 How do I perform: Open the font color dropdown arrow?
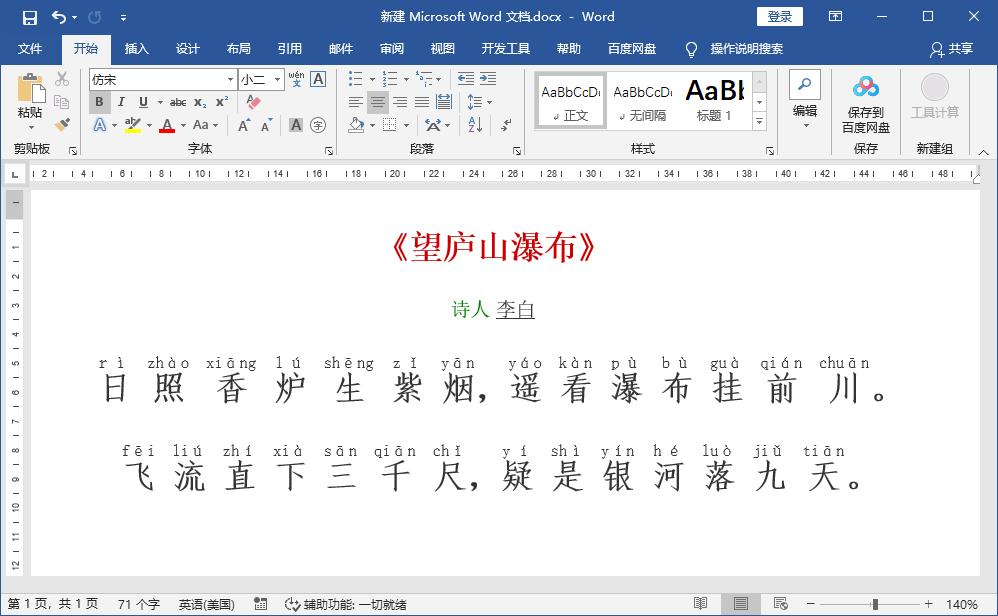pyautogui.click(x=184, y=123)
